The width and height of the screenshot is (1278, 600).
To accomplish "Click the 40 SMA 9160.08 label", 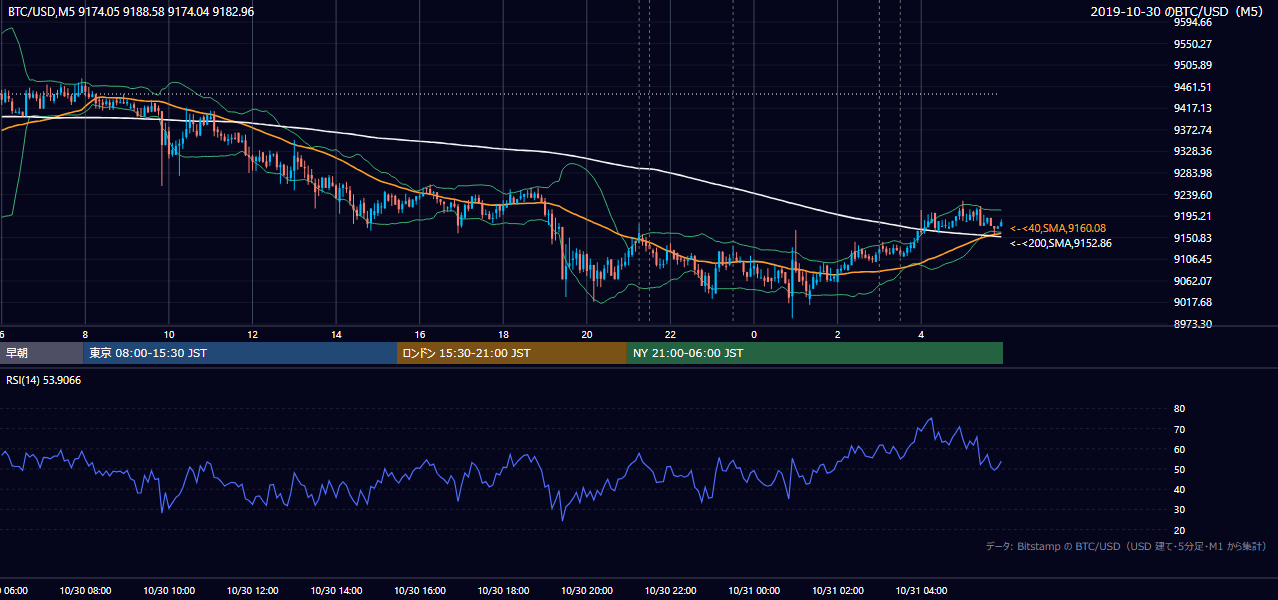I will (1058, 228).
